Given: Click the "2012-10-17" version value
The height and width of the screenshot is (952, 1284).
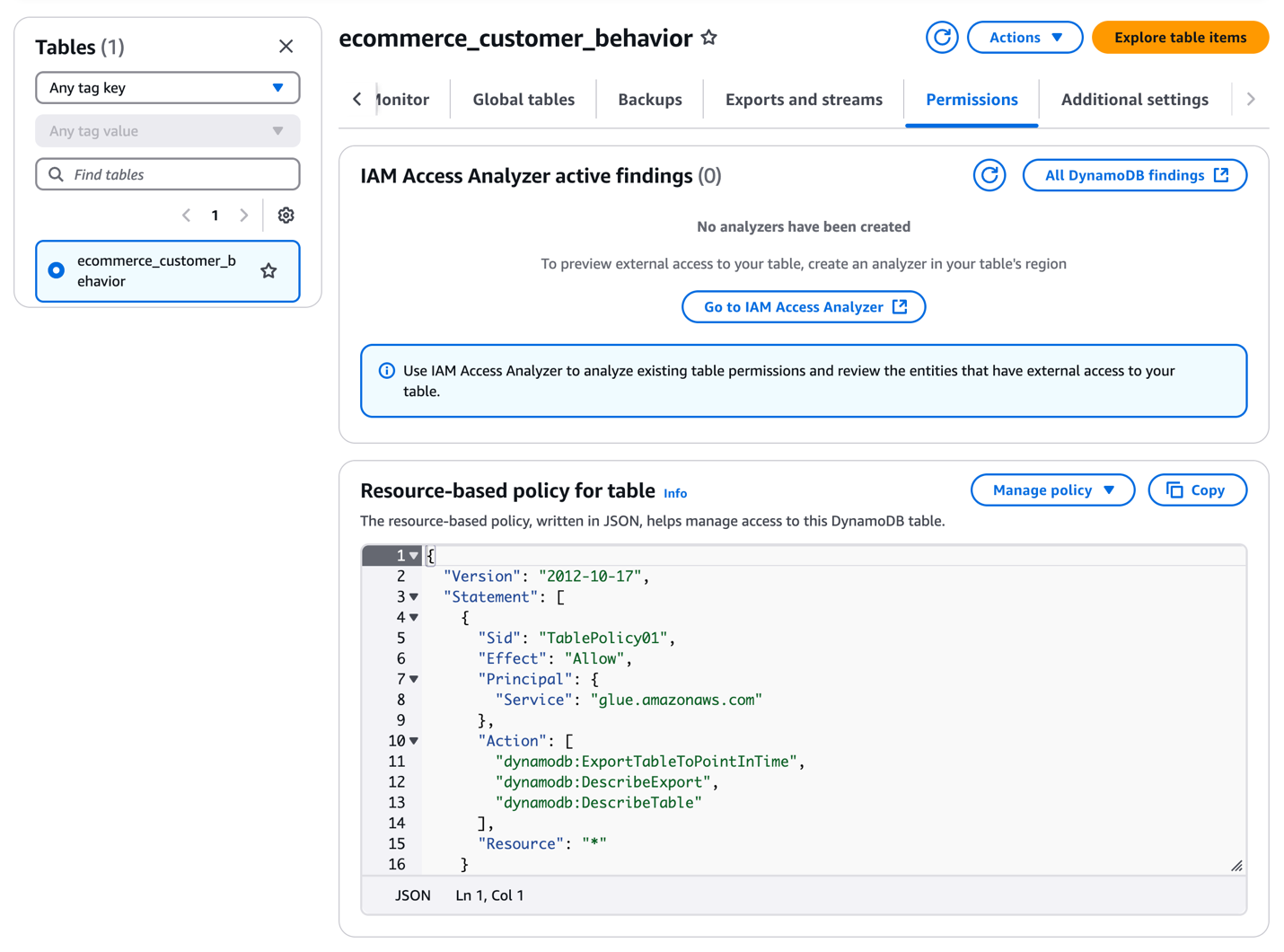Looking at the screenshot, I should (x=590, y=577).
